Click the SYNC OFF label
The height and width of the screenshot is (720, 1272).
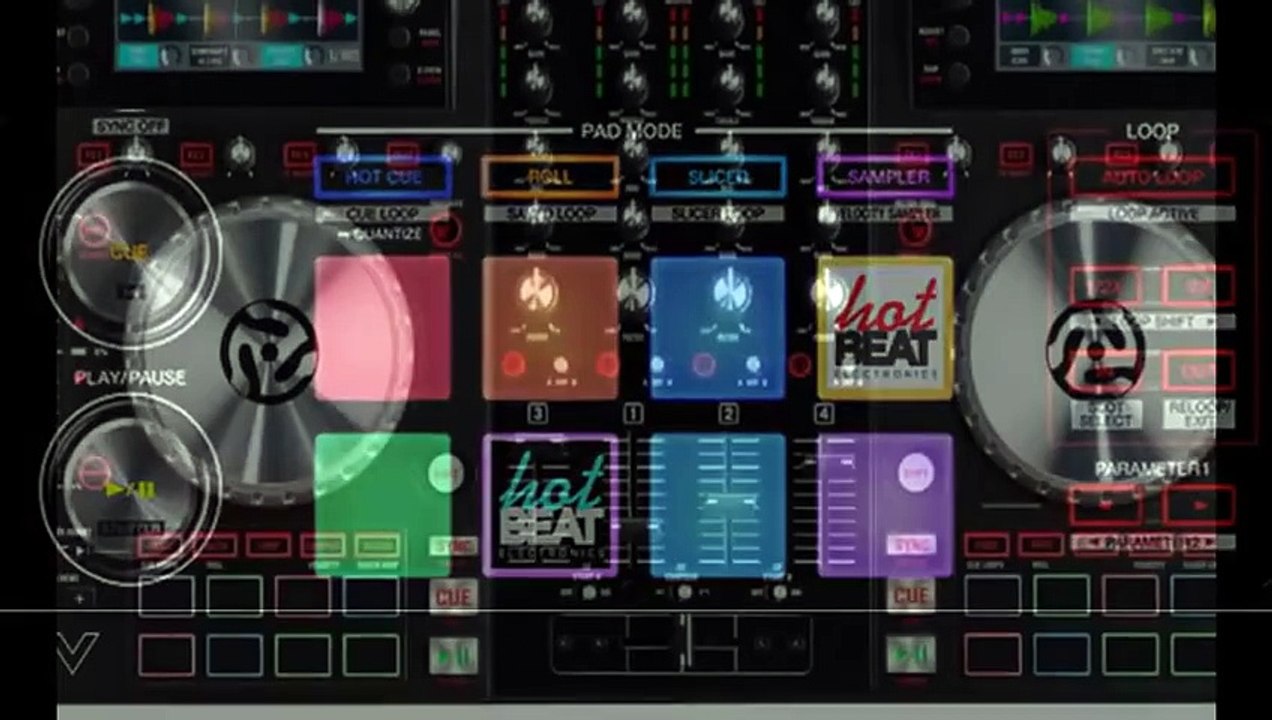coord(131,127)
